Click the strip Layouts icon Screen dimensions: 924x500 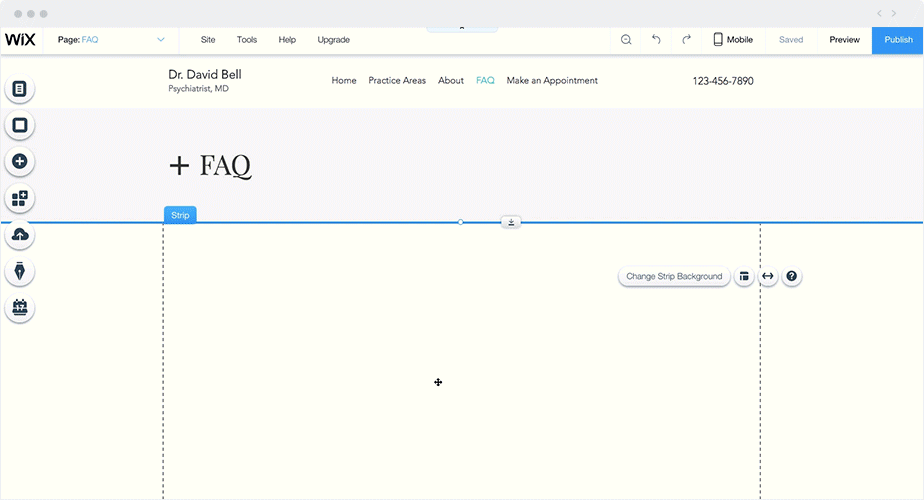pos(744,276)
